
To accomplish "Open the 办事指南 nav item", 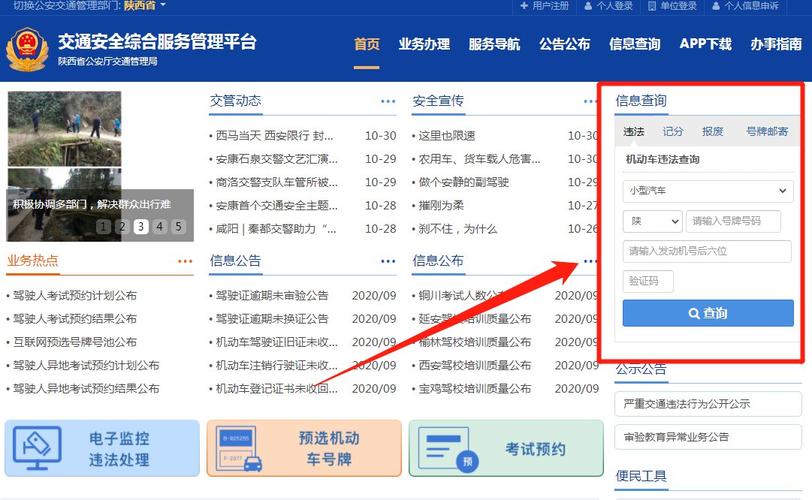I will tap(776, 45).
